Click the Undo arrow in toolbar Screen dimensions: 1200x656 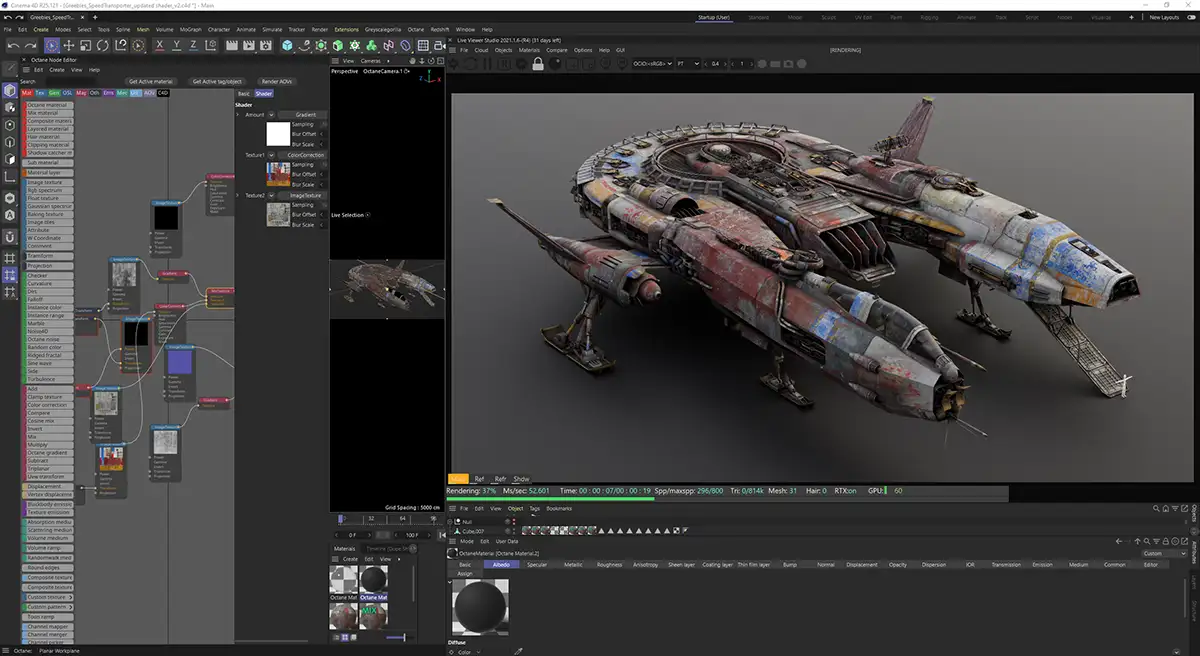pos(13,46)
